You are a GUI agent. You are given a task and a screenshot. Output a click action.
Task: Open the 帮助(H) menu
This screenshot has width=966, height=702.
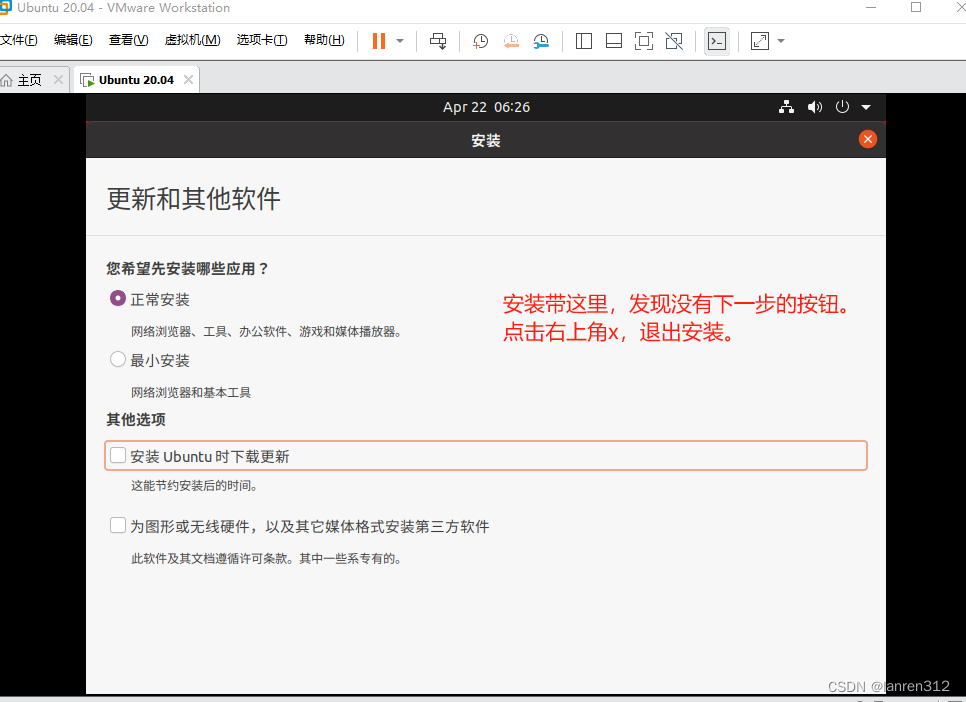coord(324,40)
